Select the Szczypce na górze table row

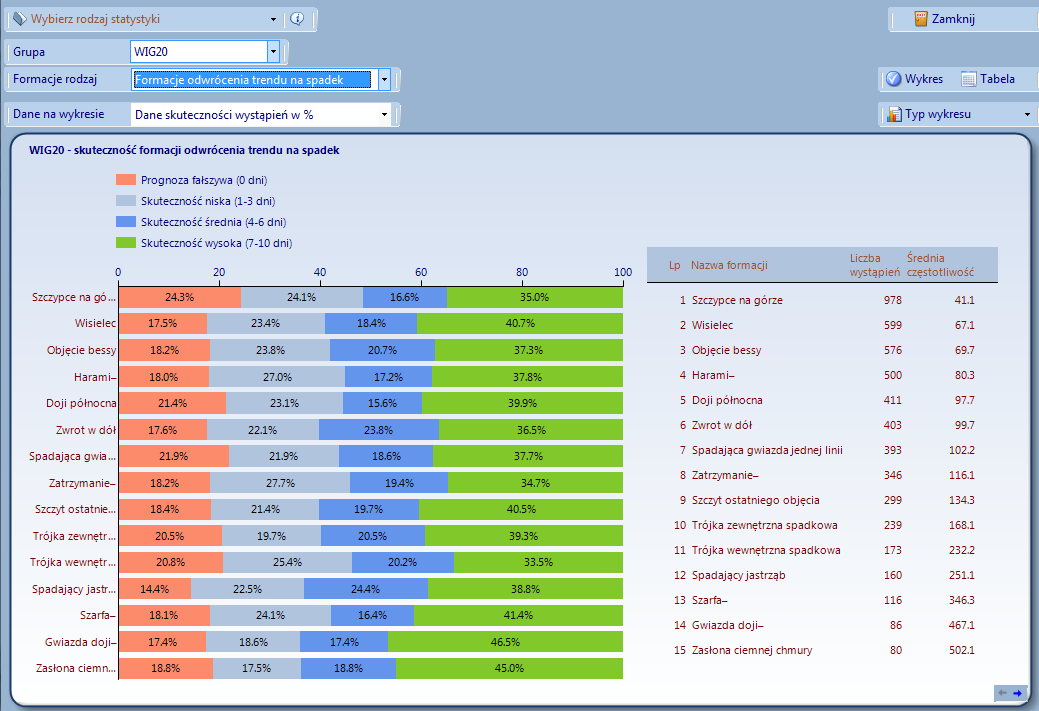pos(822,300)
